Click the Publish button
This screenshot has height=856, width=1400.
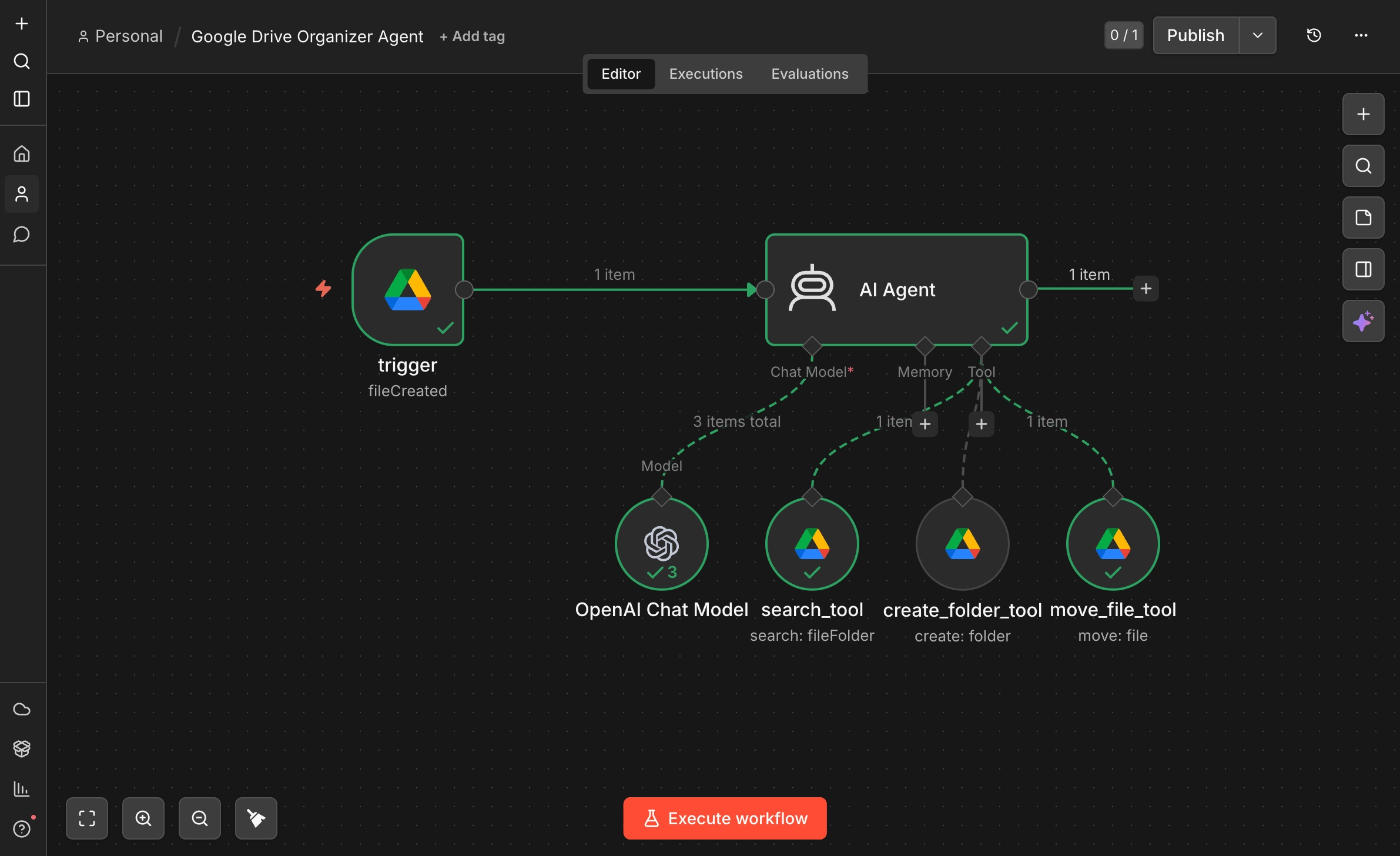pos(1196,35)
